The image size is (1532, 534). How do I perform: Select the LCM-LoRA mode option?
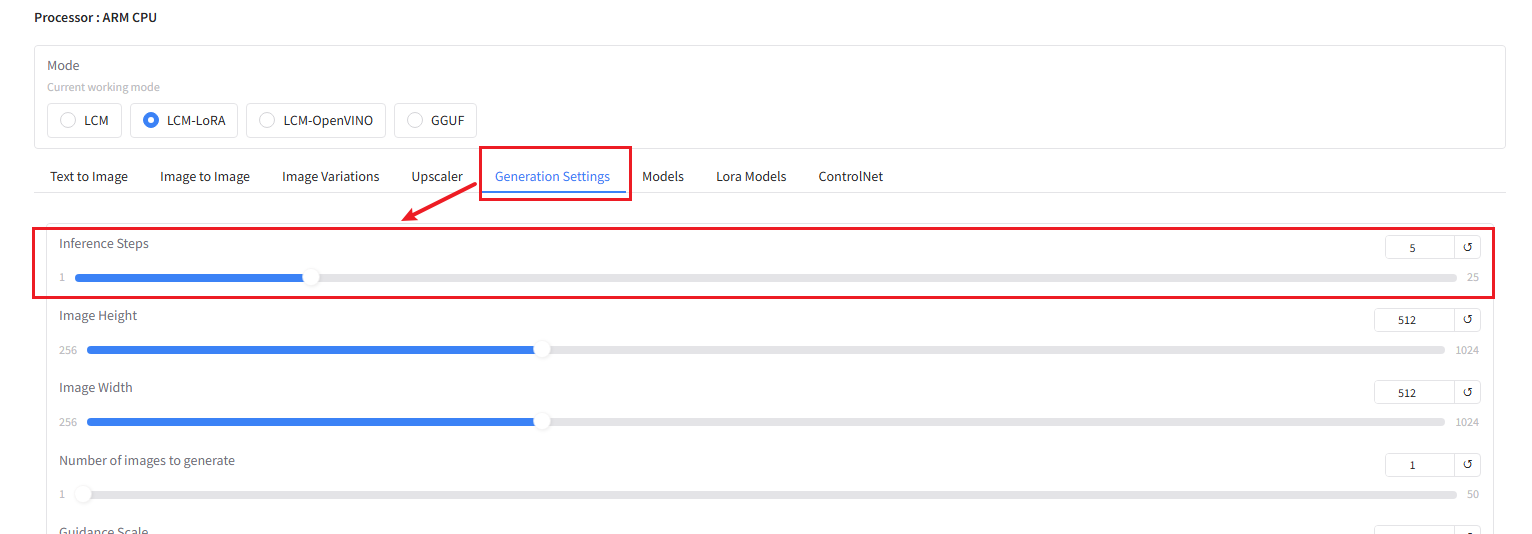[151, 120]
